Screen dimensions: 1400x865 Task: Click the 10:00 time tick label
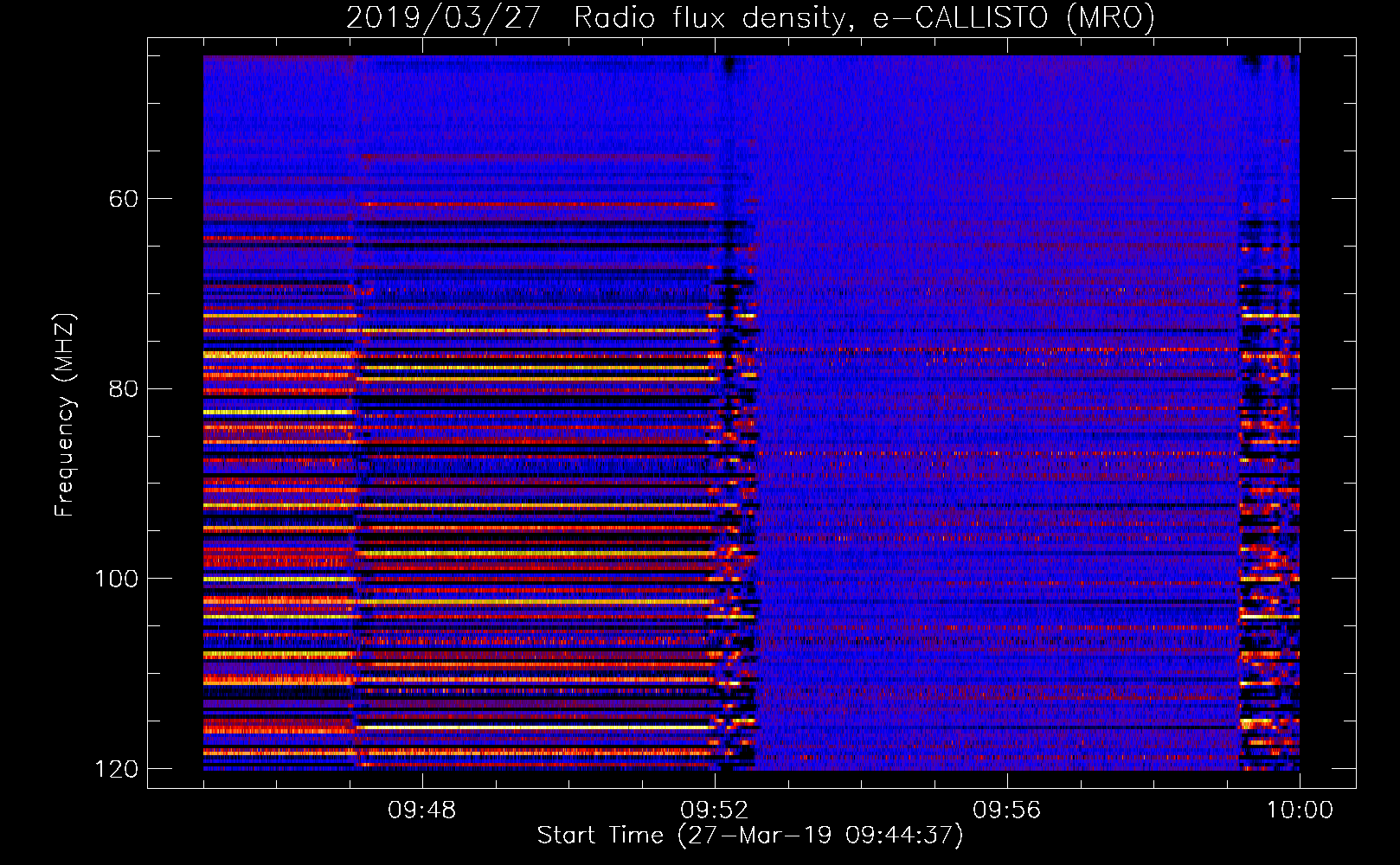click(x=1300, y=811)
